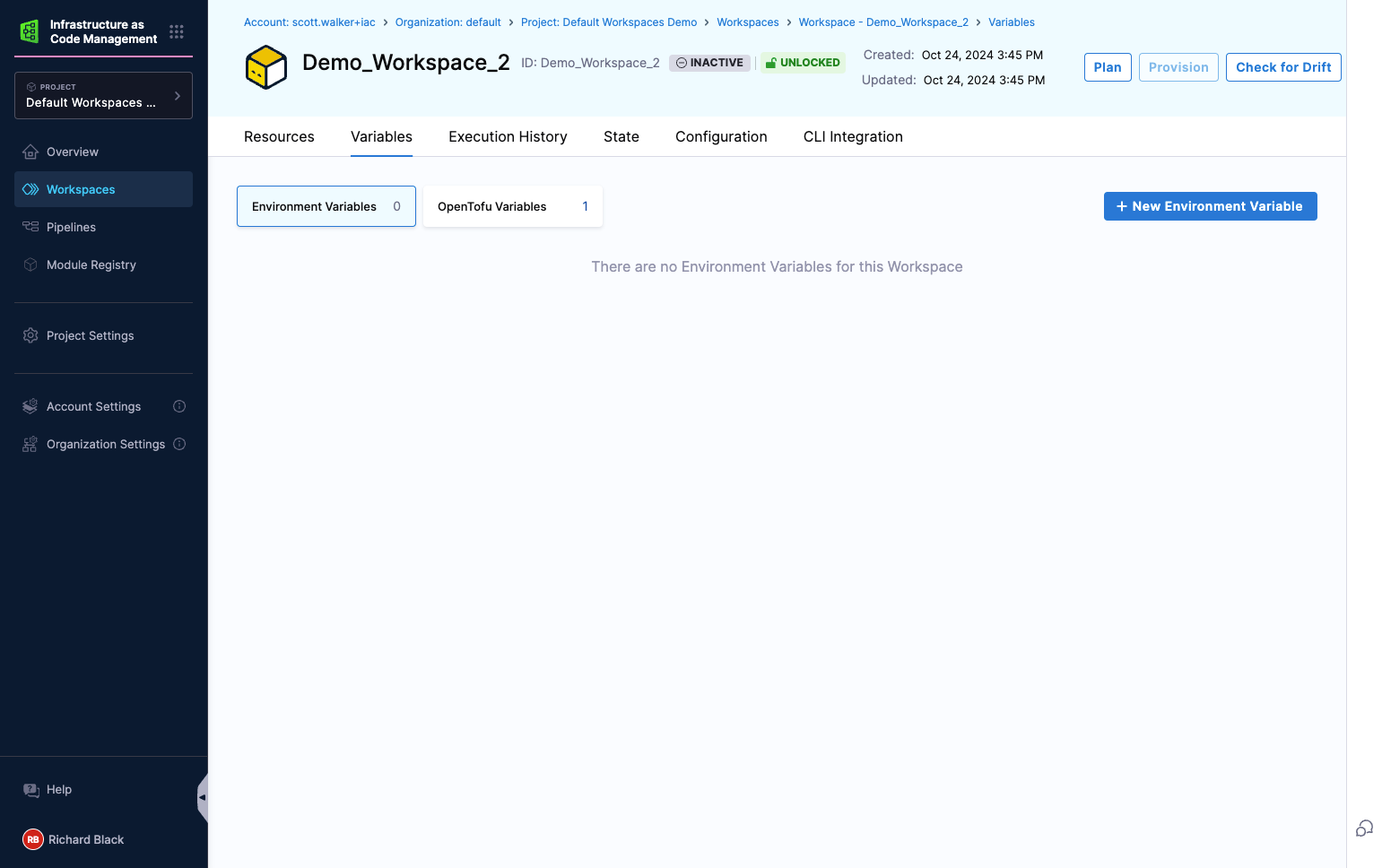Open Account: scott.walker+iac breadcrumb
The image size is (1382, 868).
pos(309,22)
